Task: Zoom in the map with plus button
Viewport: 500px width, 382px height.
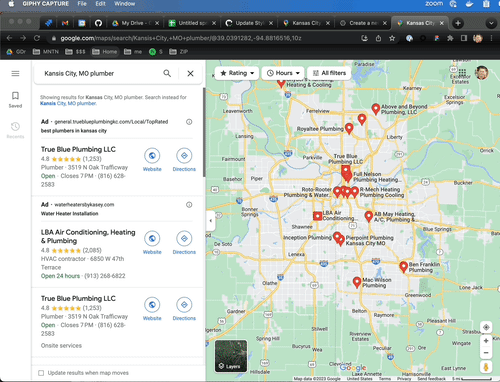Action: point(486,341)
